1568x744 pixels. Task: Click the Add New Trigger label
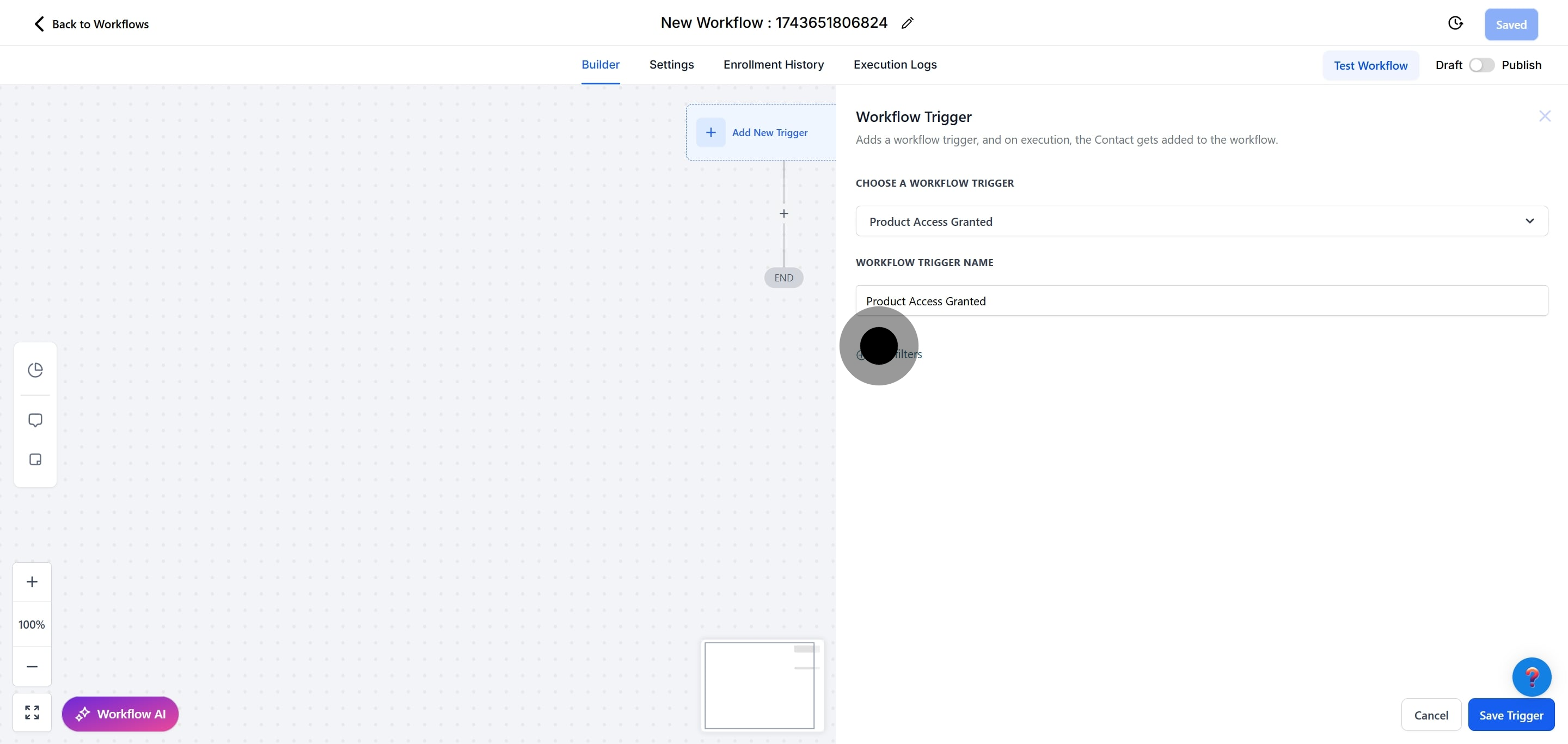(x=769, y=133)
